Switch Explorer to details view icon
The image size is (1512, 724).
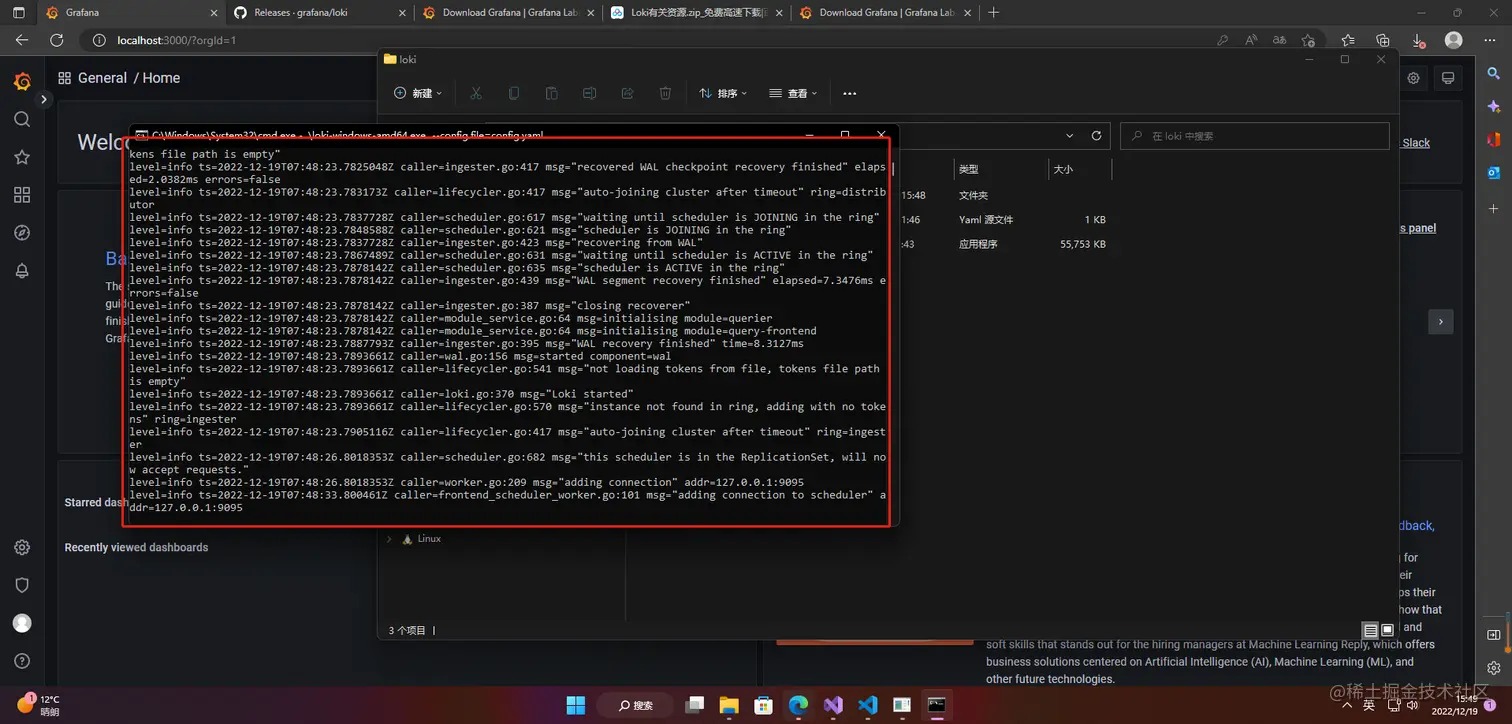pyautogui.click(x=1371, y=631)
